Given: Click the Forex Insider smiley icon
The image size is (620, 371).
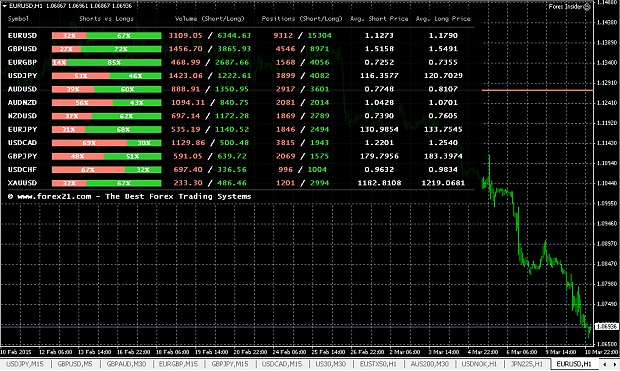Looking at the screenshot, I should (587, 6).
